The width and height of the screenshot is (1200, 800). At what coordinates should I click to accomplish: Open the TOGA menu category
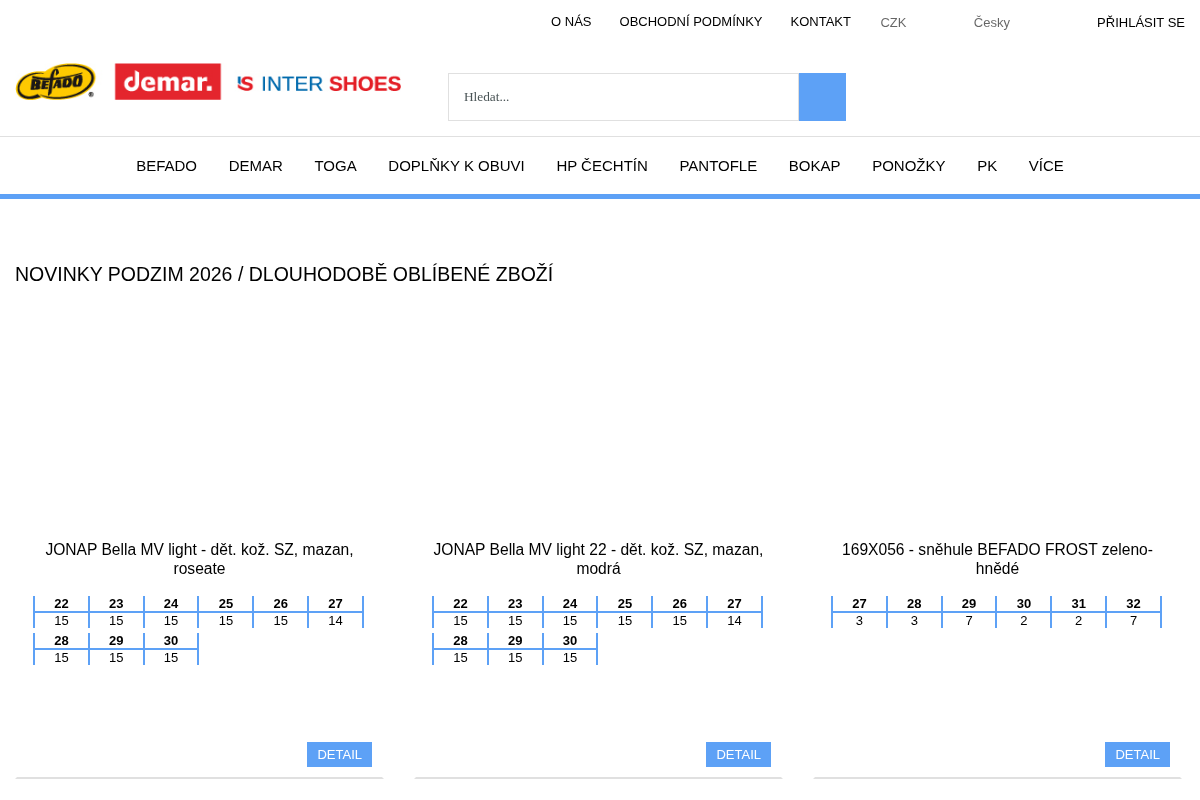[x=335, y=166]
